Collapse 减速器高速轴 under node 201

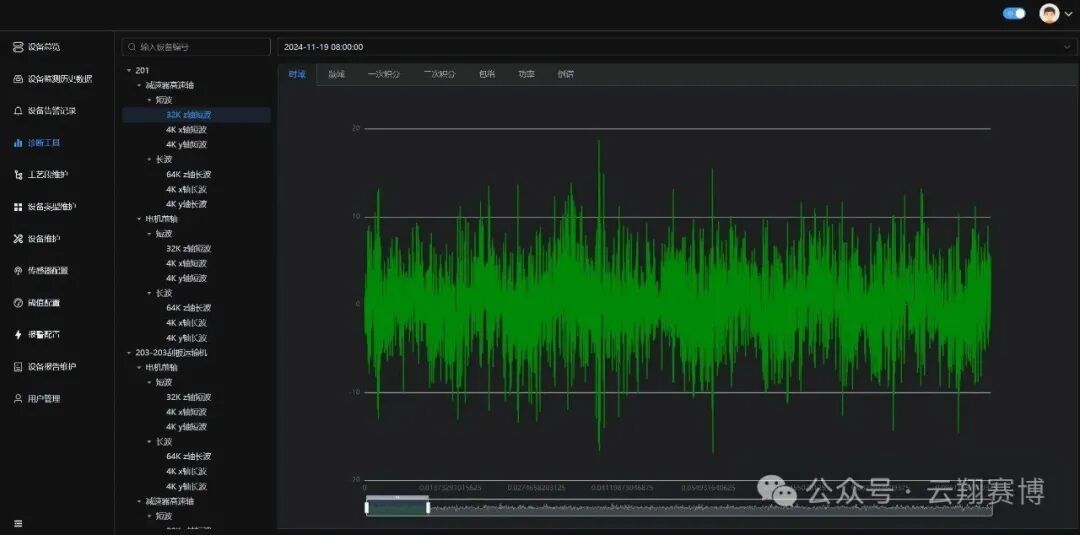pos(140,85)
